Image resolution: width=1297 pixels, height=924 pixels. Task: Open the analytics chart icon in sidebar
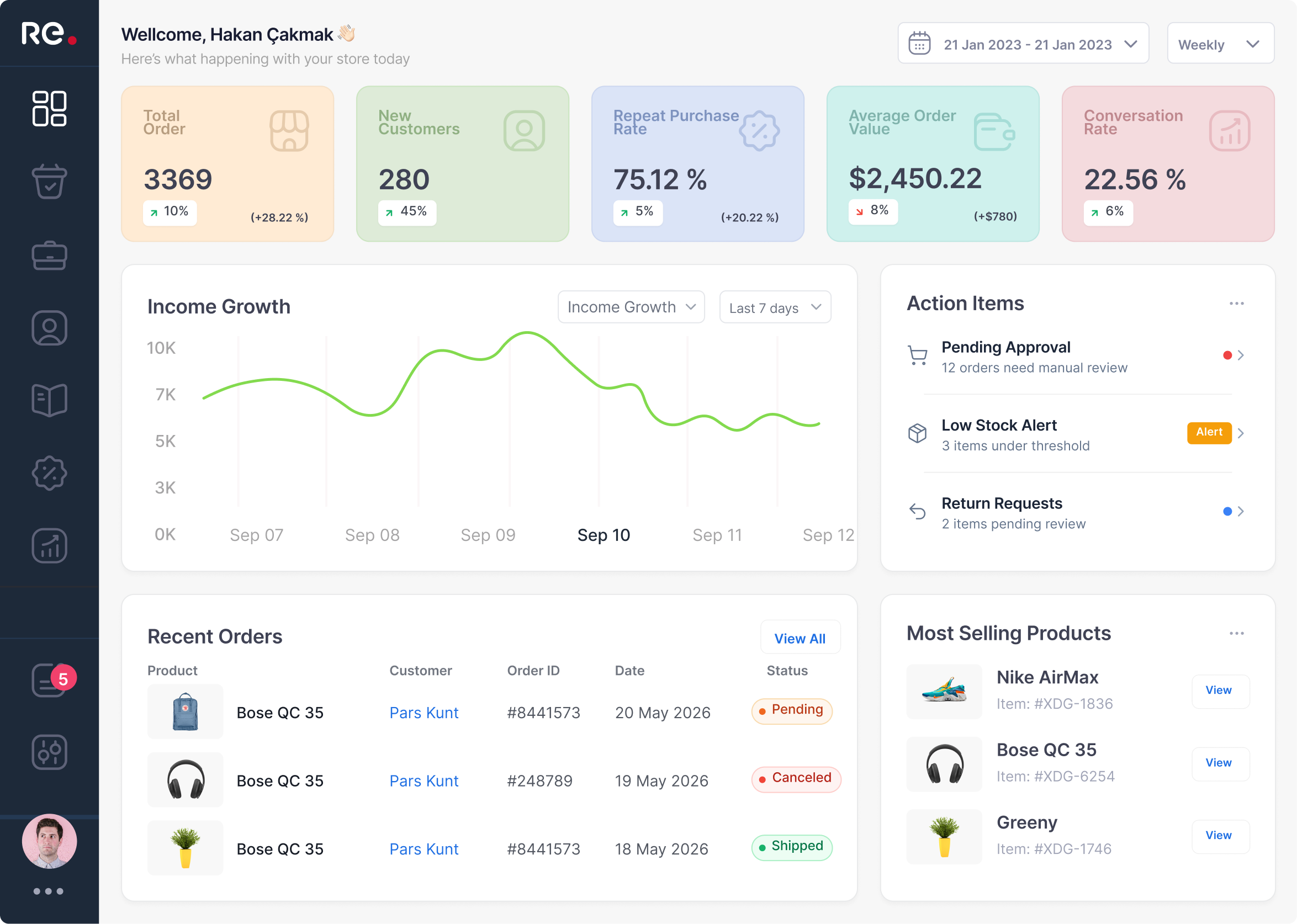tap(50, 546)
